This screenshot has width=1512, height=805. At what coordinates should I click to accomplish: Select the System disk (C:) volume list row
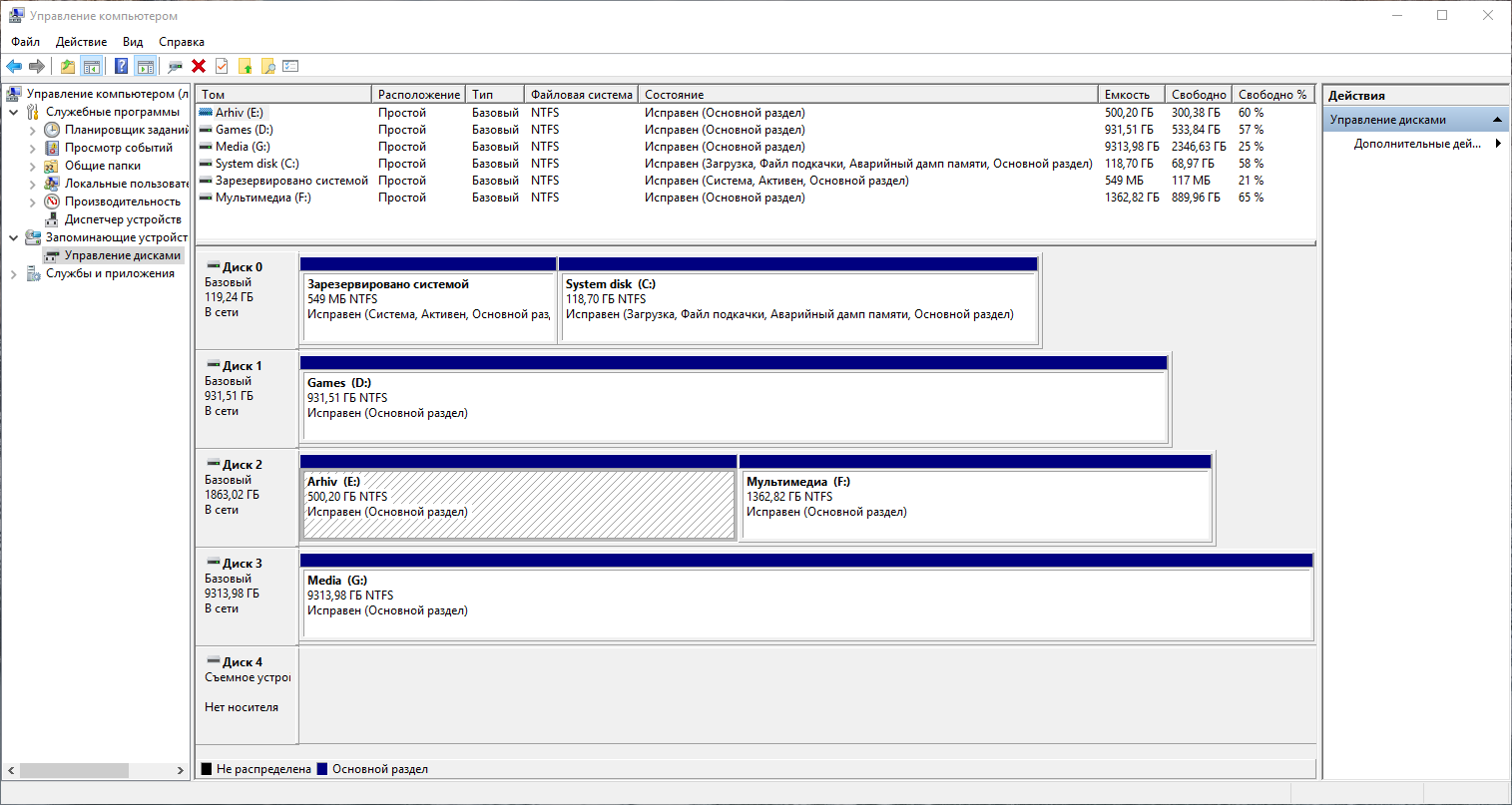756,164
